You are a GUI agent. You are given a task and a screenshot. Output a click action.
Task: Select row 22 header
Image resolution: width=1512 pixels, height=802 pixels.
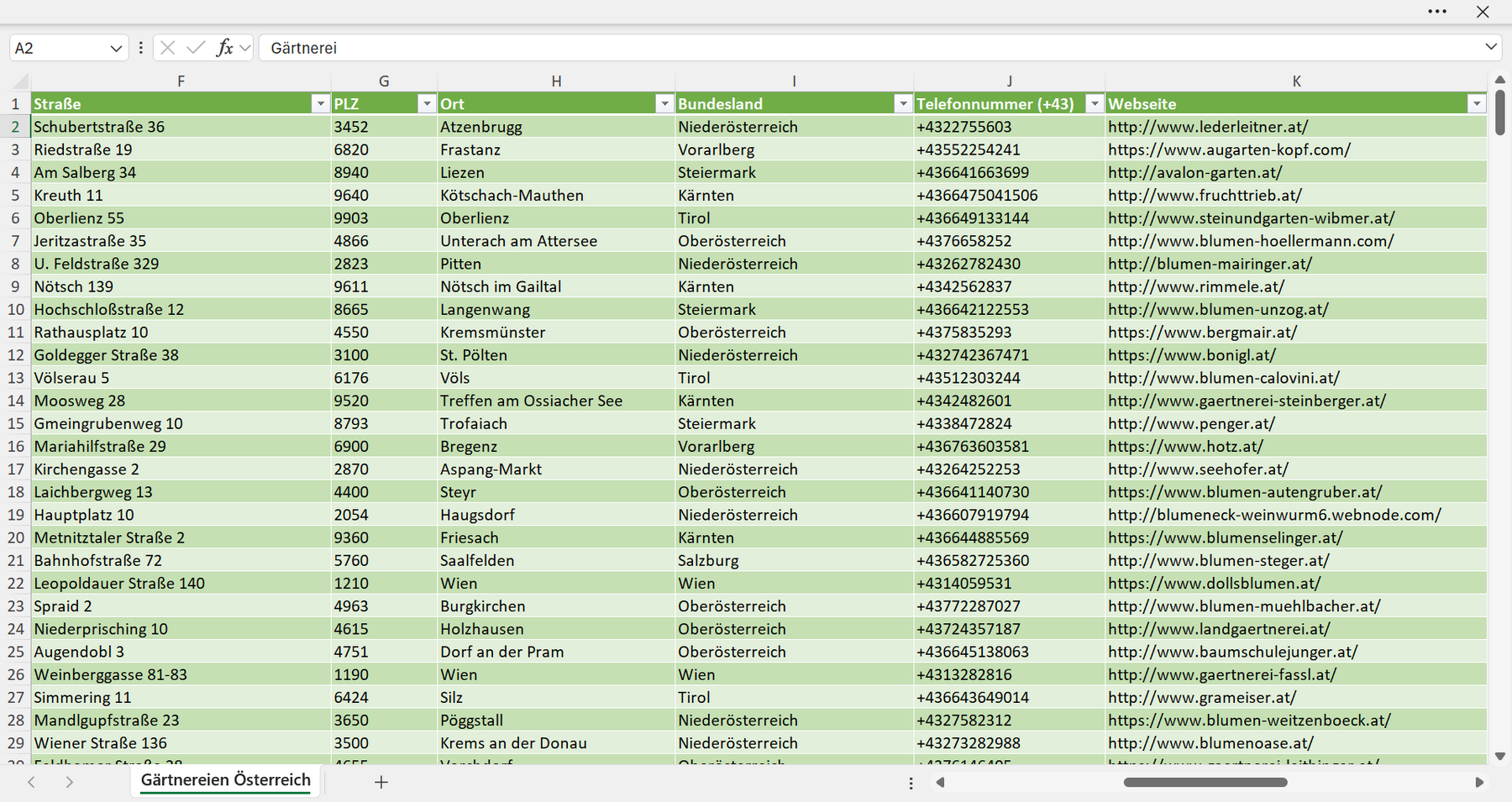tap(15, 583)
